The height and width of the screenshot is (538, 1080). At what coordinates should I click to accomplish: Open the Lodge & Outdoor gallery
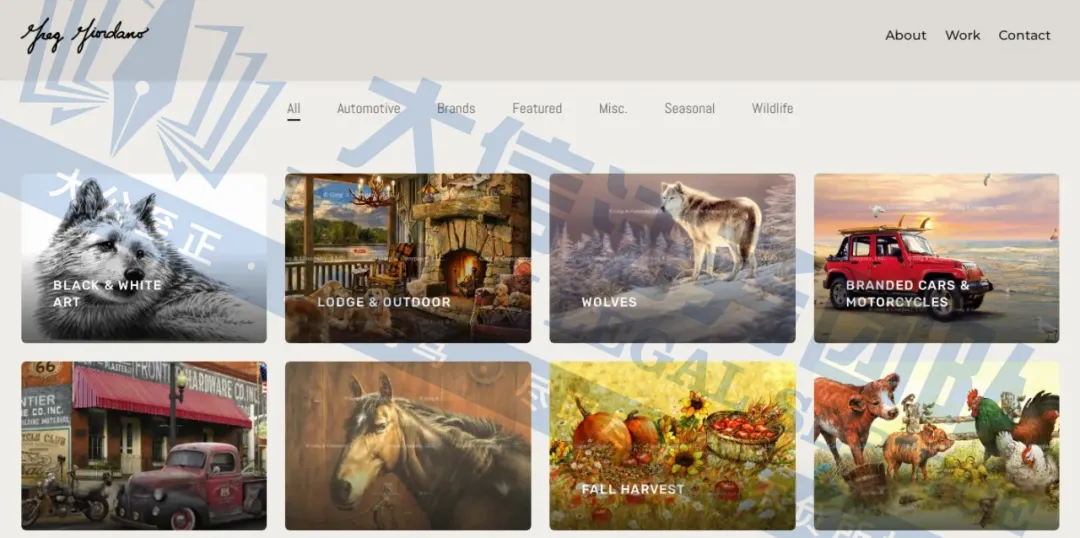coord(408,258)
